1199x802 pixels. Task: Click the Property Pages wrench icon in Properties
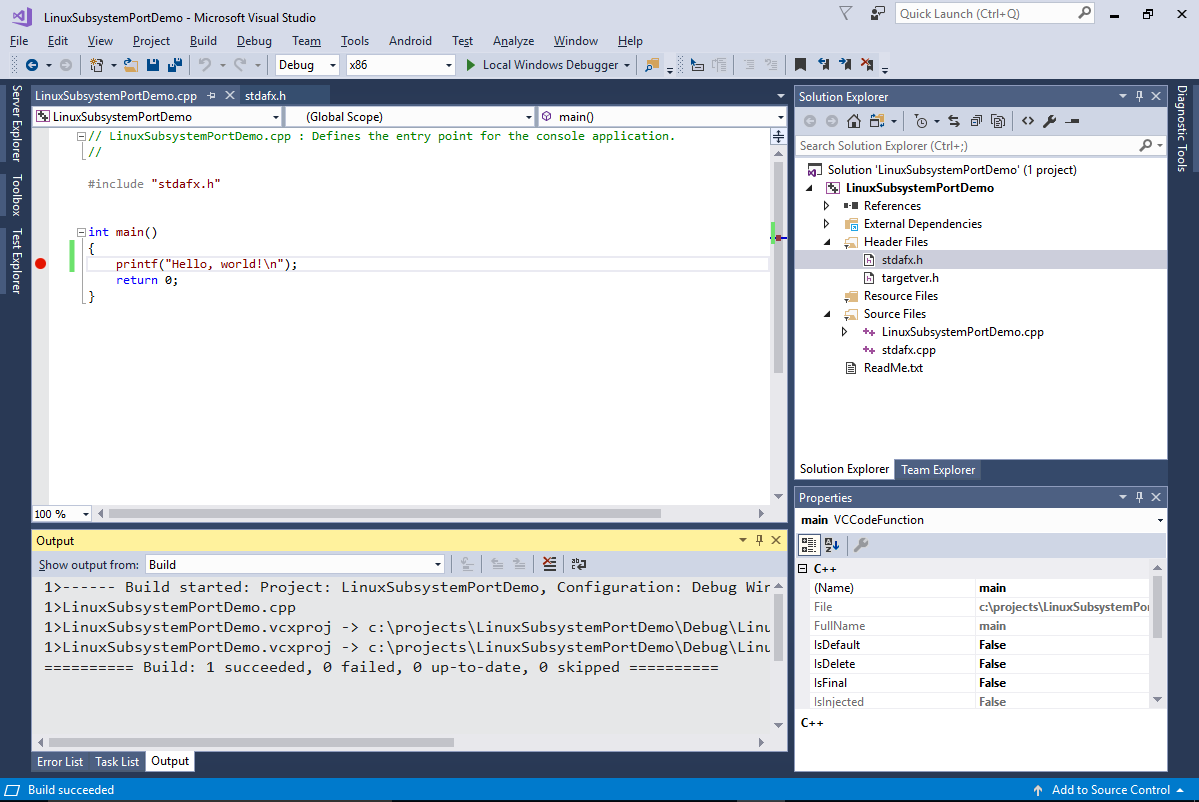pos(861,544)
